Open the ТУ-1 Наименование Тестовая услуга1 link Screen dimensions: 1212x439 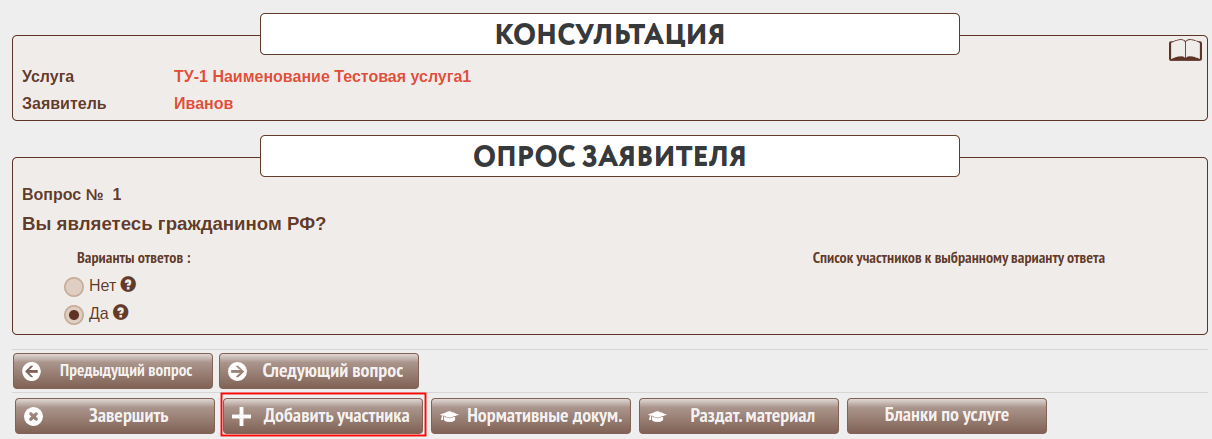tap(322, 77)
